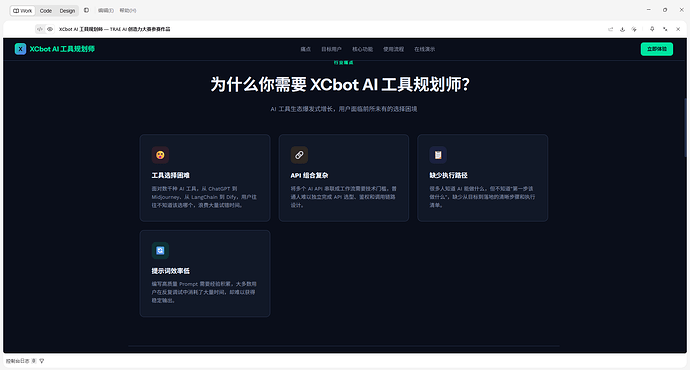This screenshot has width=690, height=370.
Task: Click the download icon in preview toolbar
Action: click(622, 29)
